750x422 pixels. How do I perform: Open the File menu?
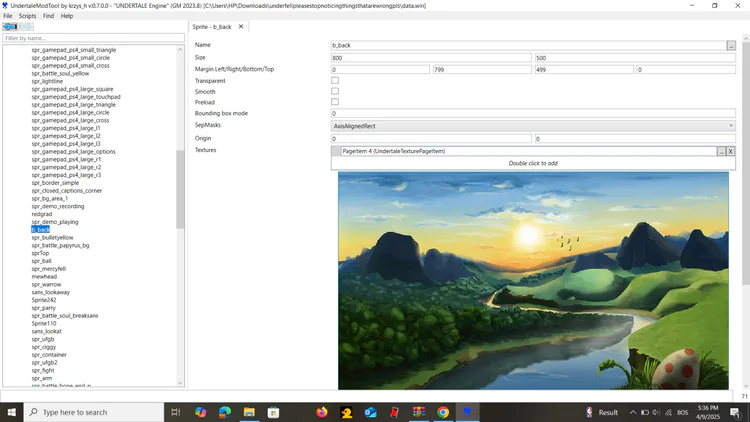[8, 16]
